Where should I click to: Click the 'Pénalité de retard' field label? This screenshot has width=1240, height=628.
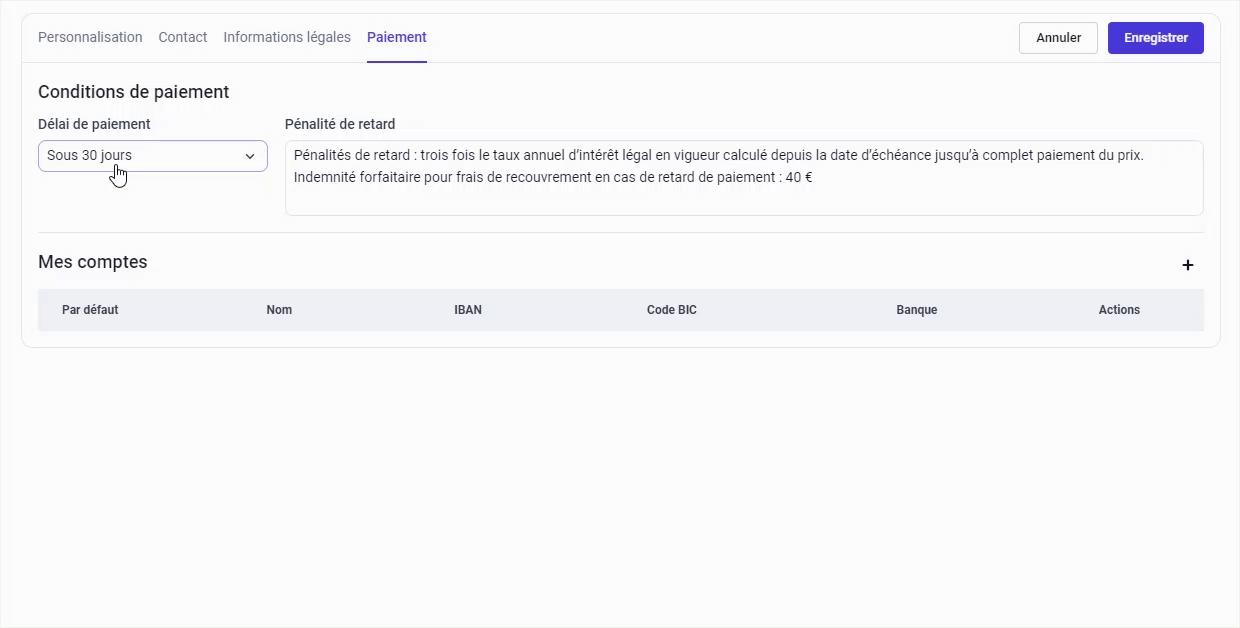339,124
